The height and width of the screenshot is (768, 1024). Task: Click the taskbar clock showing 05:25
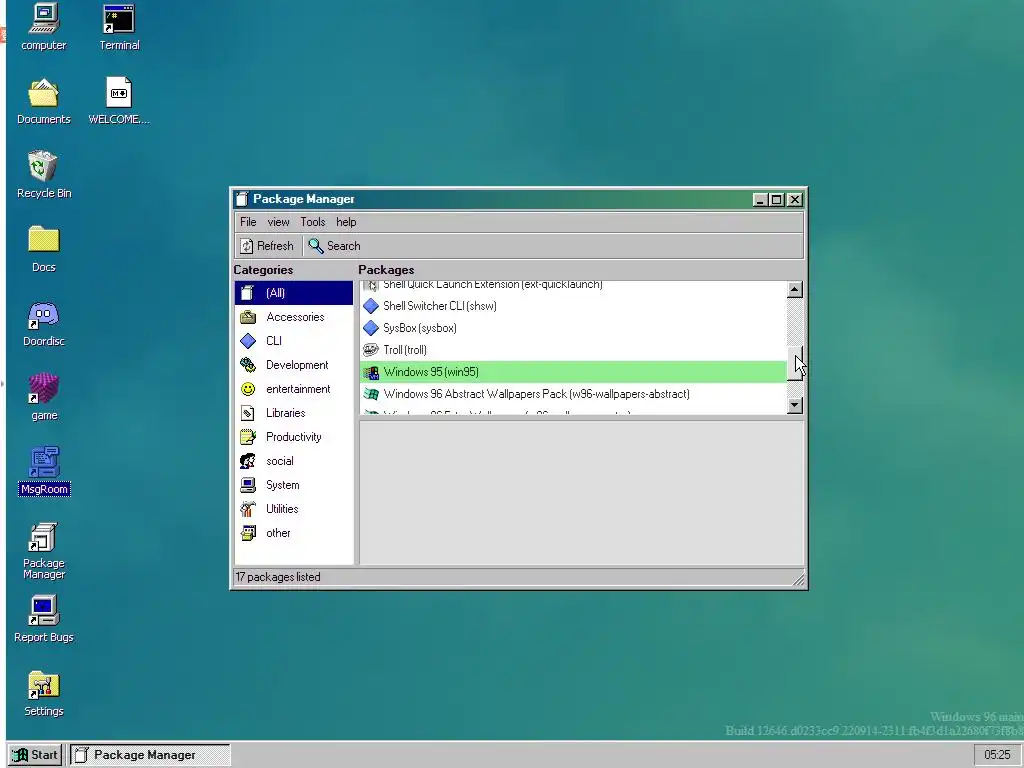(x=997, y=755)
